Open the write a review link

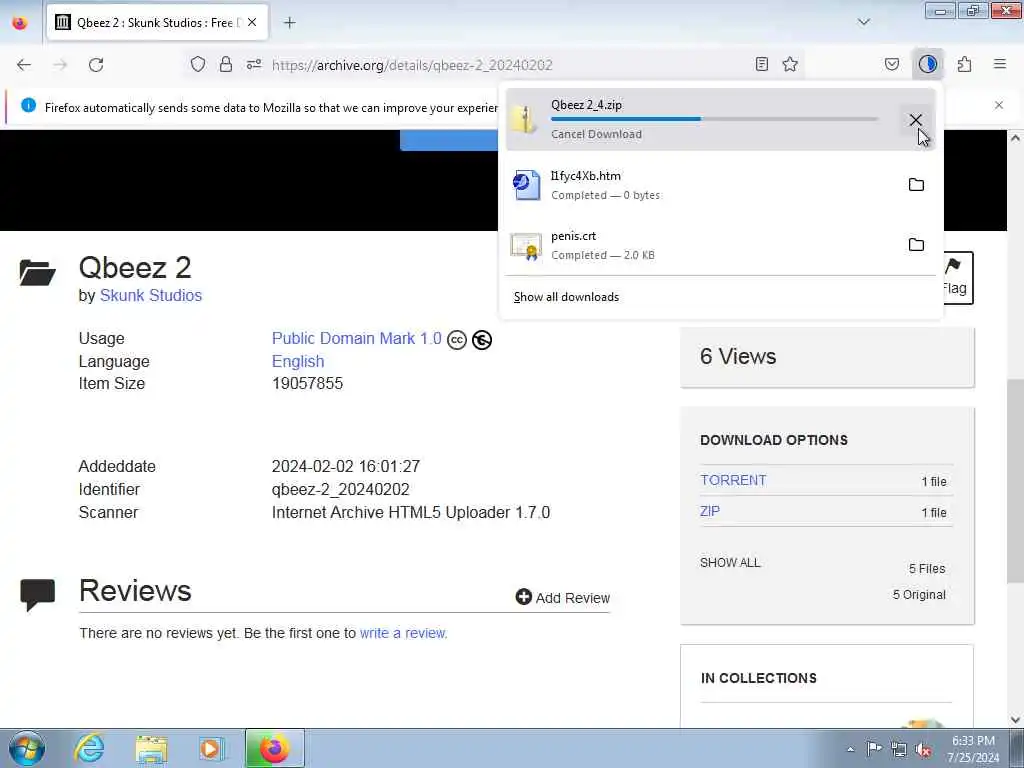pos(403,633)
